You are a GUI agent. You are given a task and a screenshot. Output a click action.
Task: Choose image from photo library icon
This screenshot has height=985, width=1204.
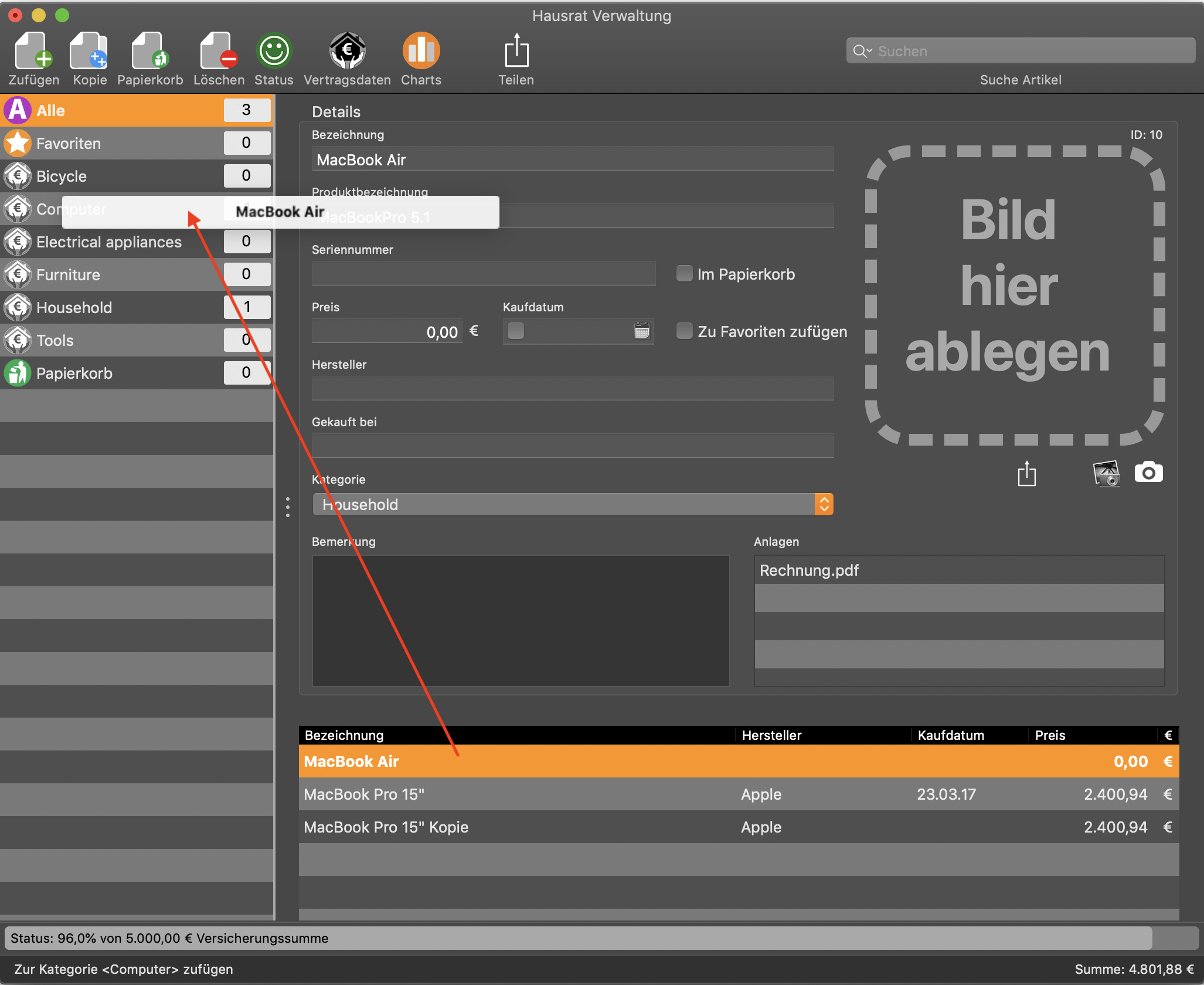pyautogui.click(x=1107, y=474)
